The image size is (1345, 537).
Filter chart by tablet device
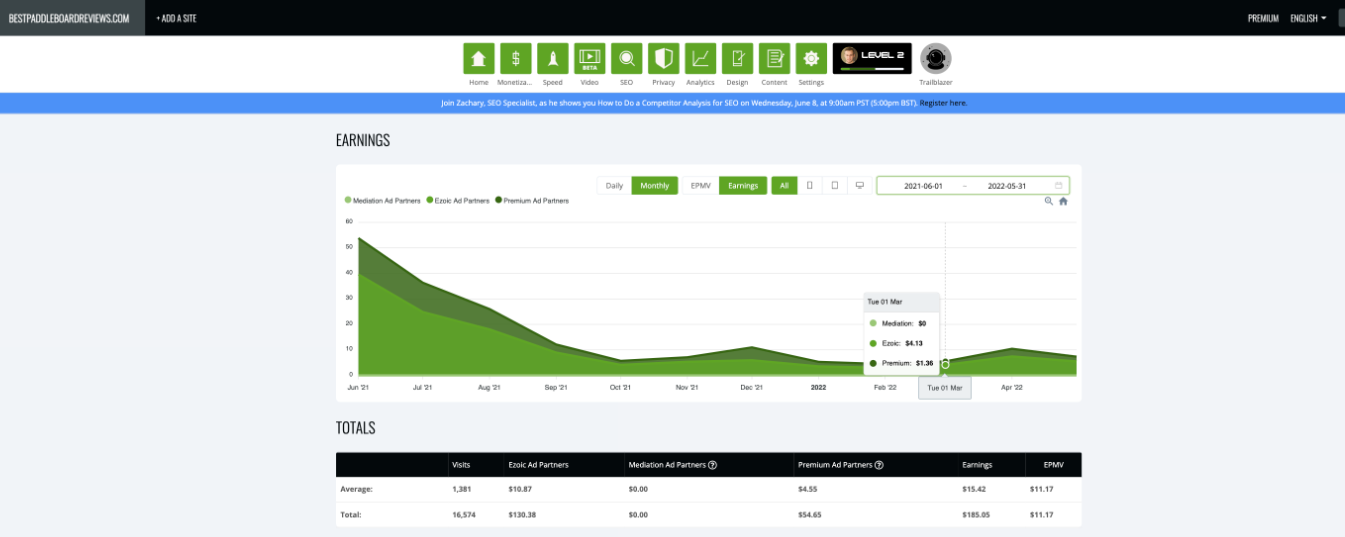pos(834,186)
